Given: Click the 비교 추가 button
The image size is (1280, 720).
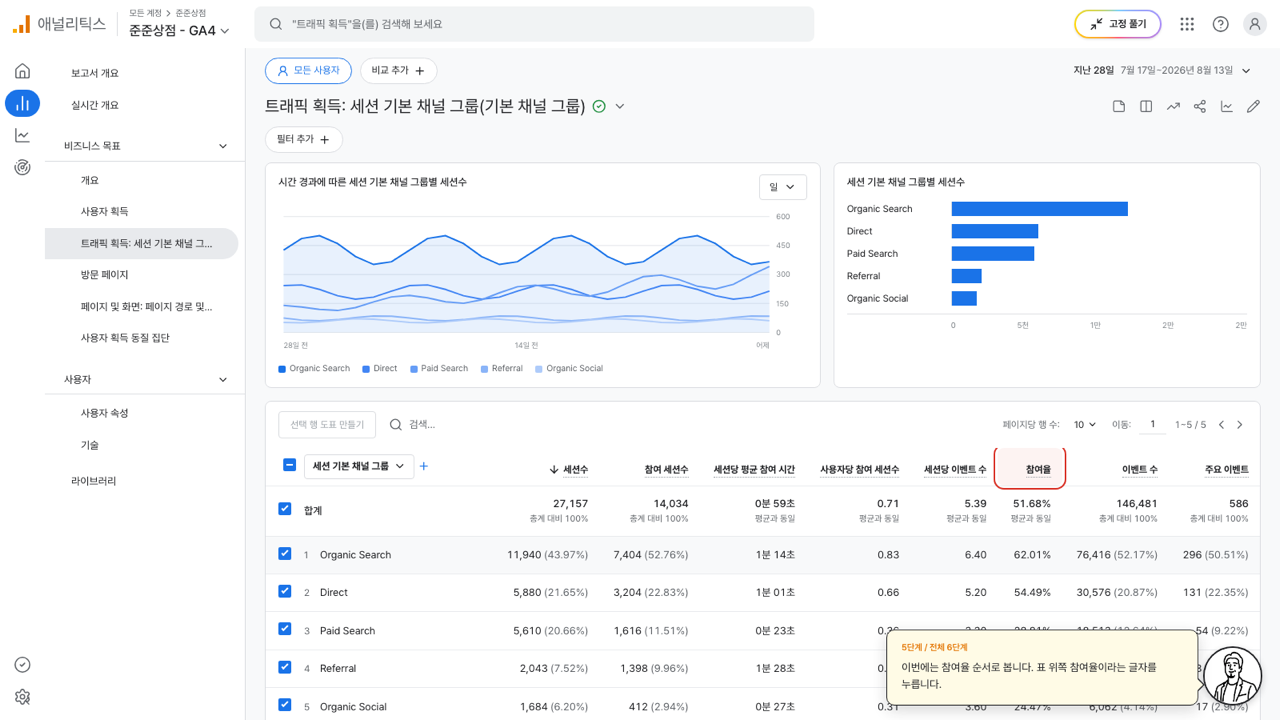Looking at the screenshot, I should click(x=398, y=71).
